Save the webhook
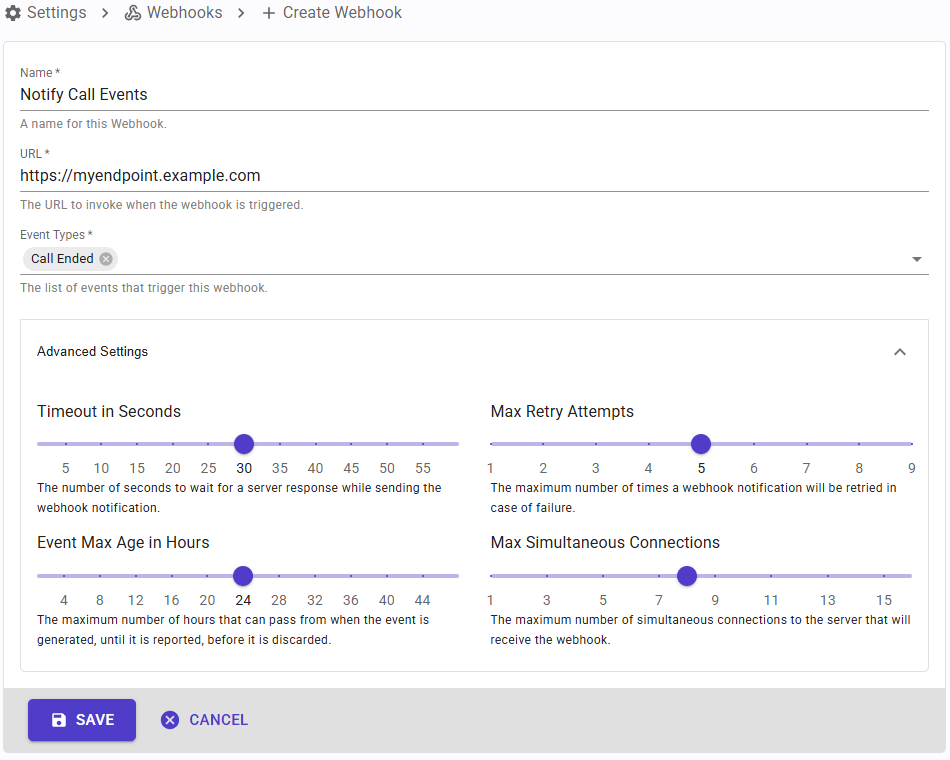This screenshot has height=760, width=950. pos(82,720)
